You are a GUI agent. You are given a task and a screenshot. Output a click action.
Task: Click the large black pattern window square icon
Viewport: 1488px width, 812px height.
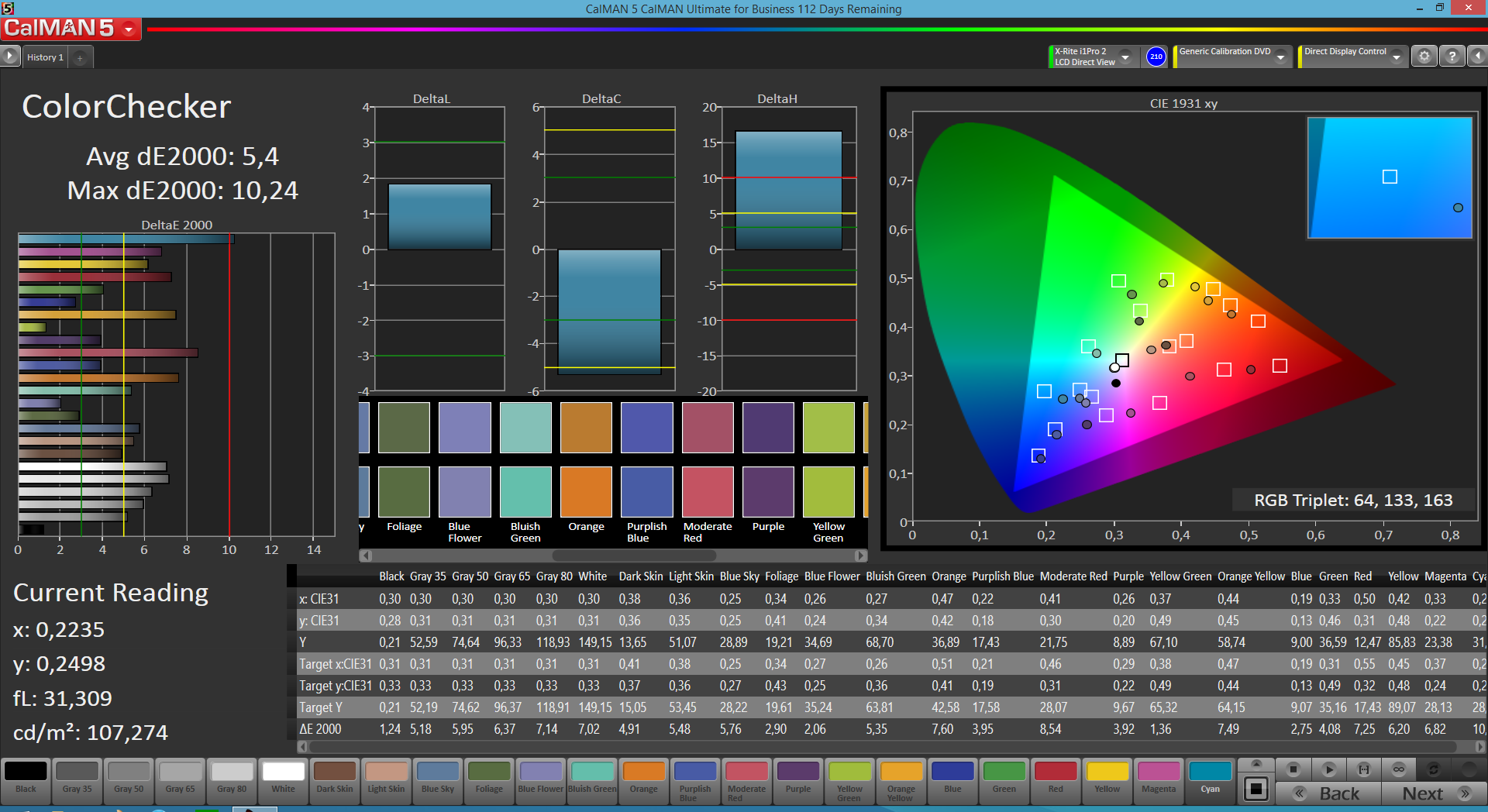(1256, 790)
